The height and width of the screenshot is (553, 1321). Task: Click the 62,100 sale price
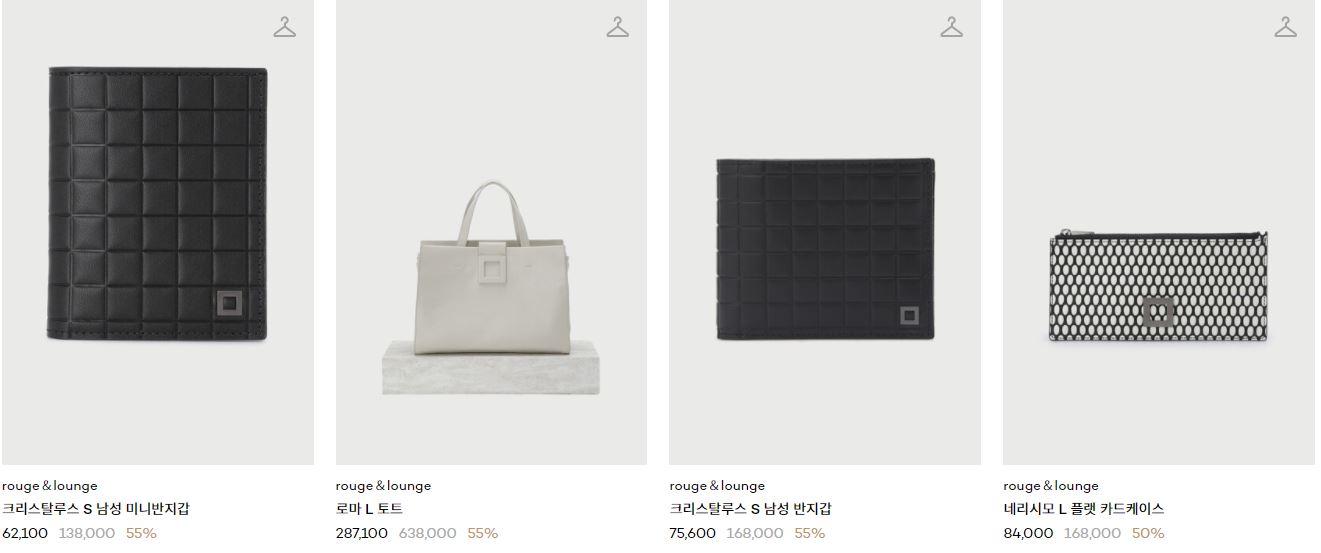coord(25,533)
